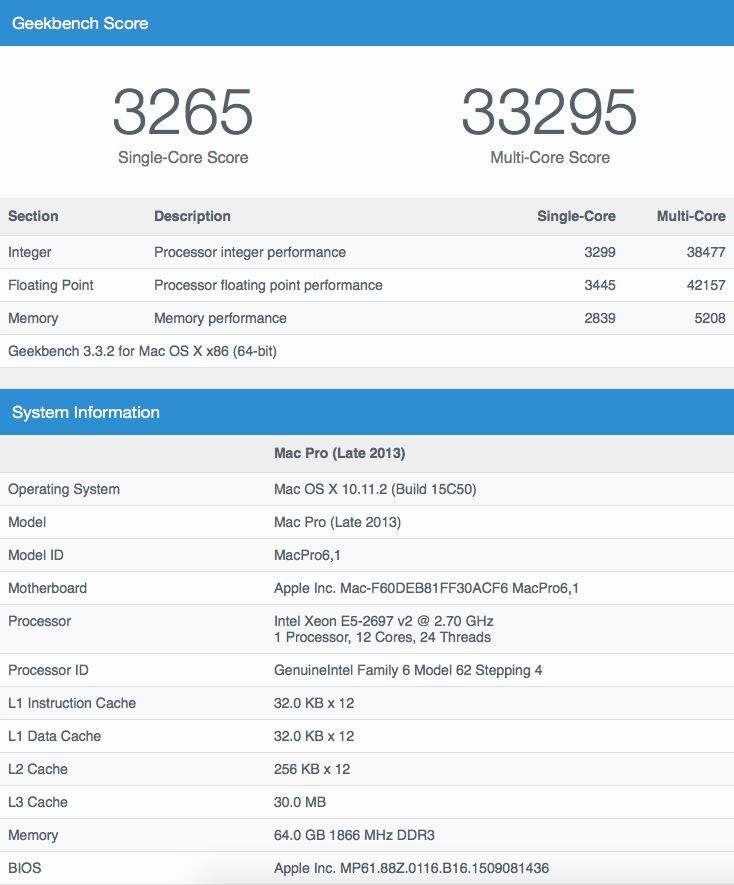Viewport: 734px width, 885px height.
Task: Select the 256 KB x 12 value
Action: tap(312, 769)
